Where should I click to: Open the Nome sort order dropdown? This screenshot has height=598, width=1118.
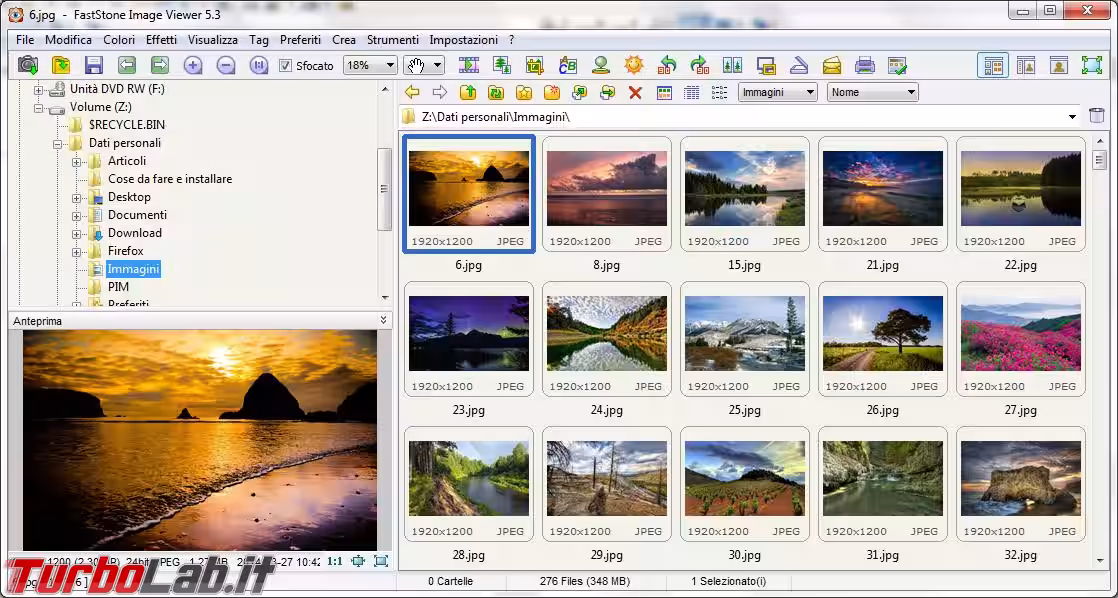[x=872, y=93]
